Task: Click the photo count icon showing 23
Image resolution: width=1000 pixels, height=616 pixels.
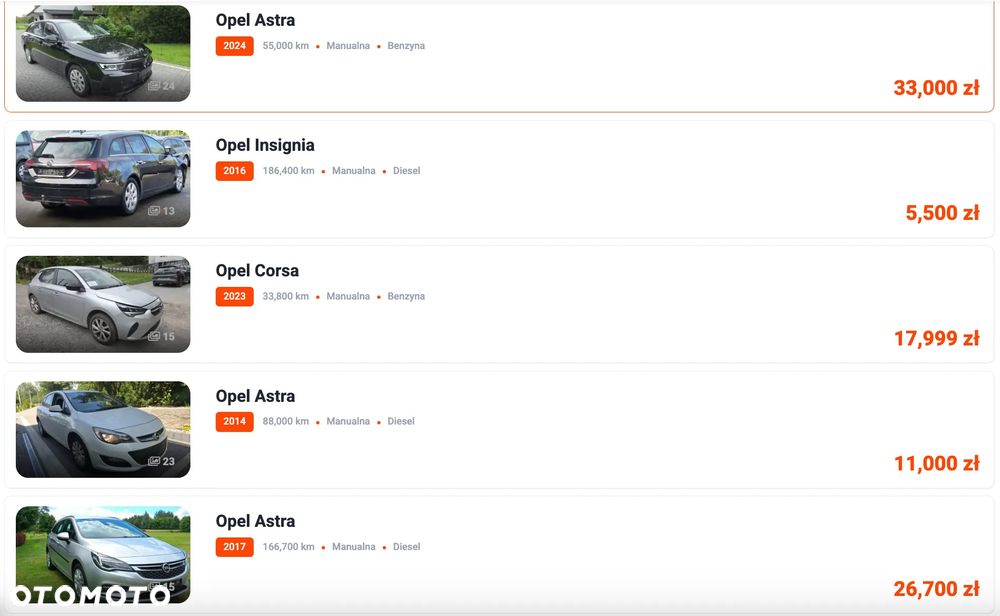Action: pyautogui.click(x=161, y=461)
